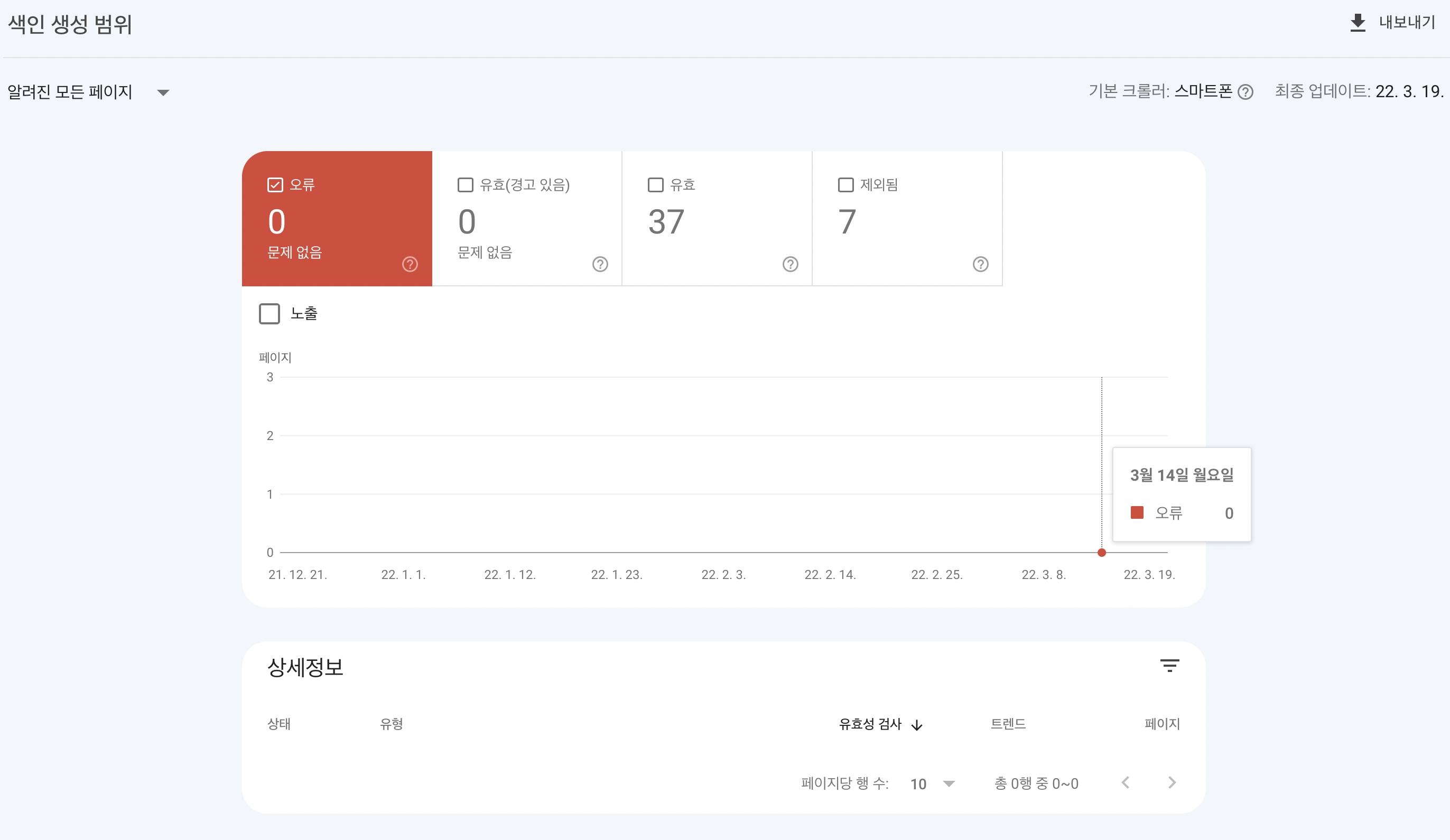Open help icon beside 스마트폰 crawler

coord(1245,92)
